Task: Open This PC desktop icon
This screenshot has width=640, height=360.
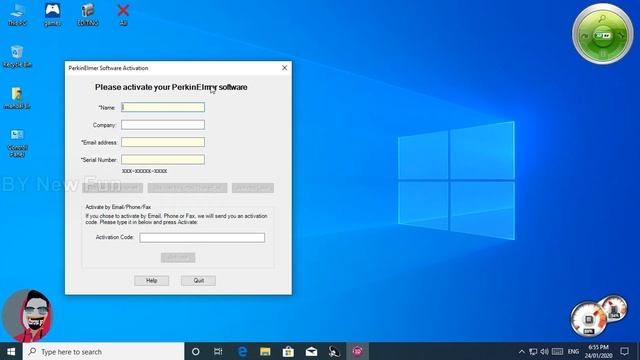Action: coord(17,14)
